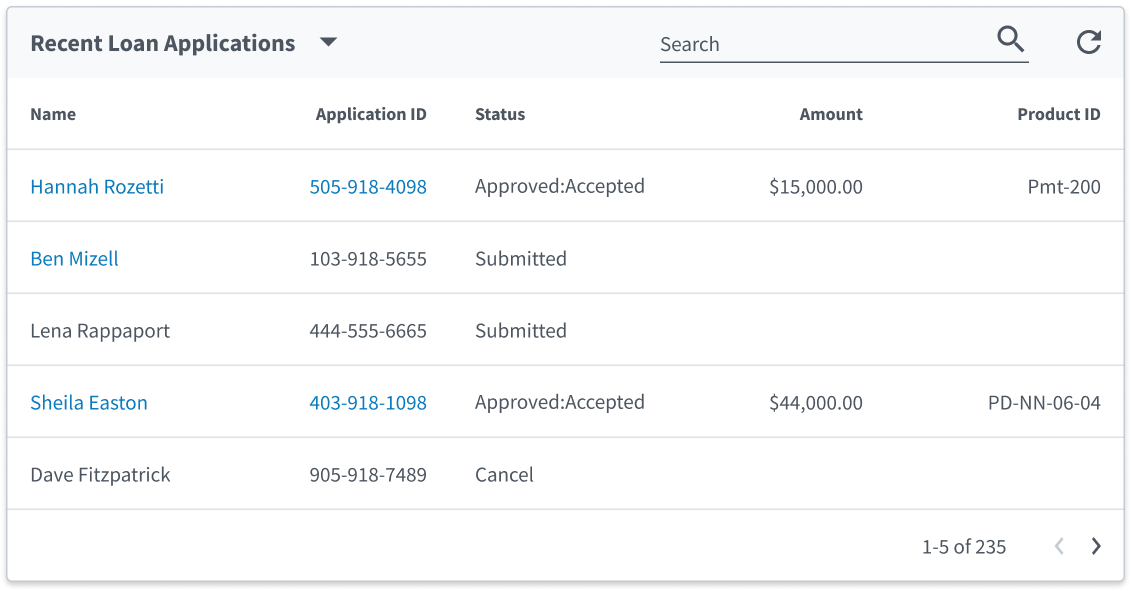The width and height of the screenshot is (1131, 591).
Task: Open application 403-918-1098
Action: [x=368, y=403]
